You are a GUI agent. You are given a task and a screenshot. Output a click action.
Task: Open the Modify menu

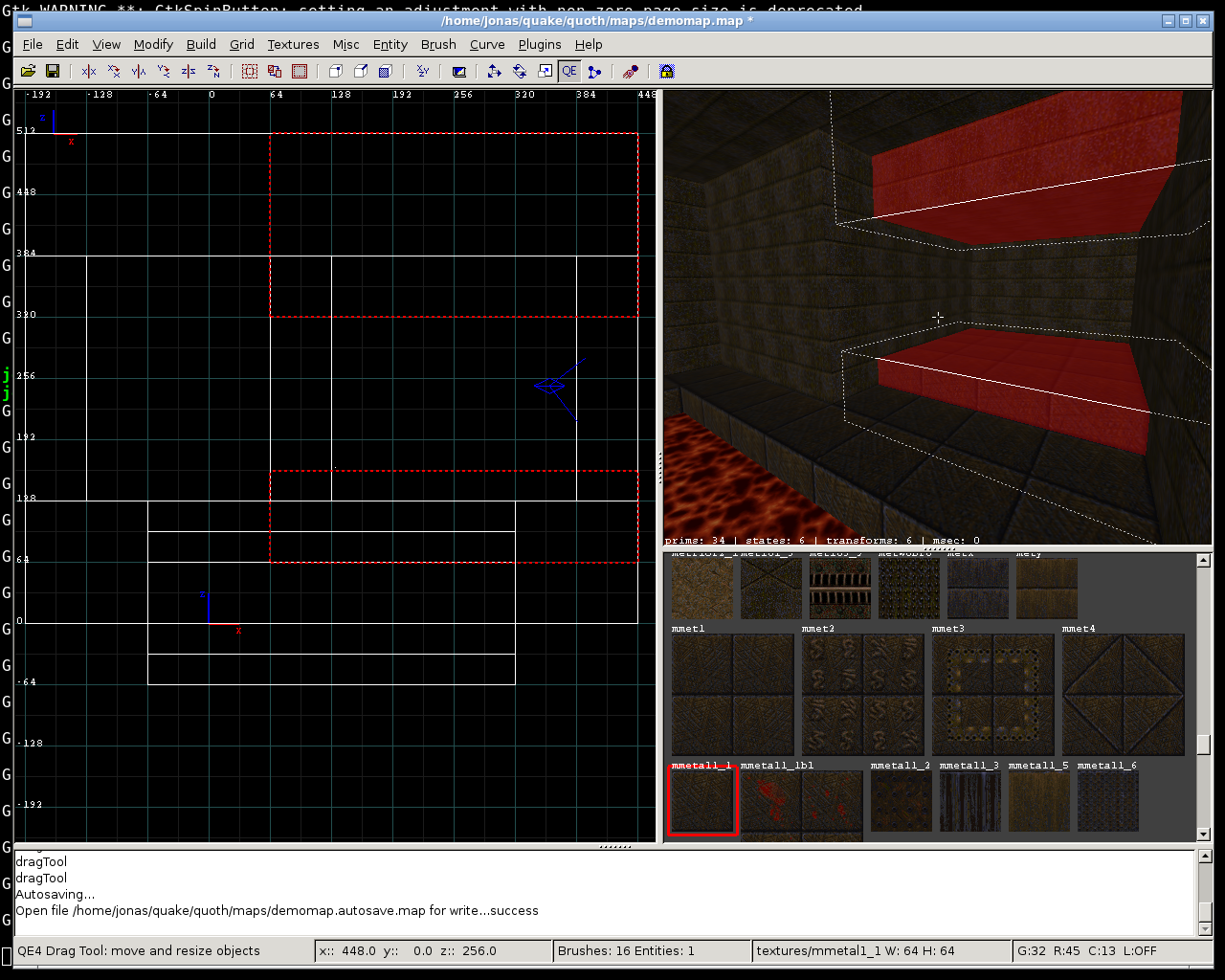pyautogui.click(x=153, y=44)
